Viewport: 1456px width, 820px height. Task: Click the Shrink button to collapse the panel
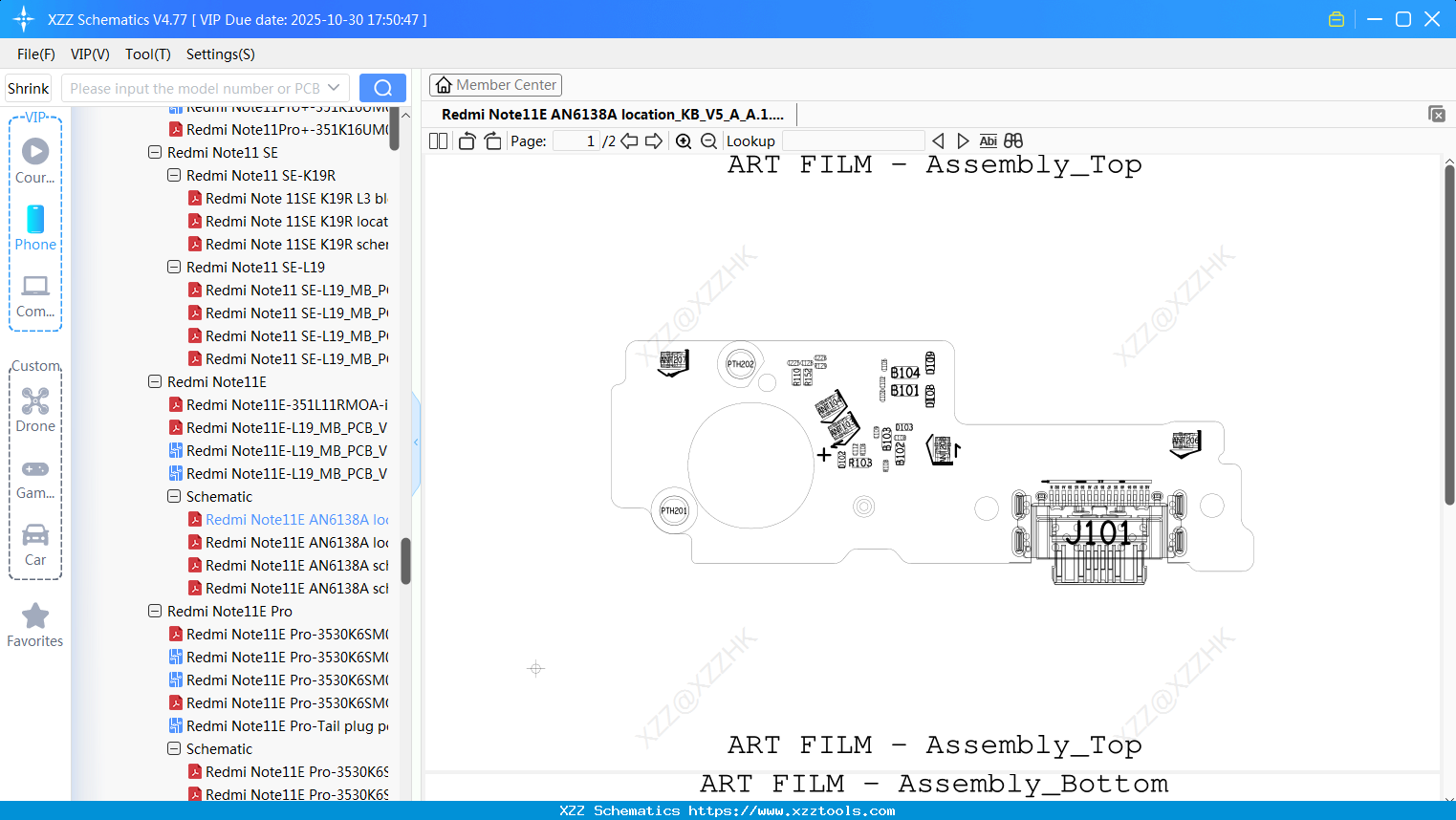(28, 87)
